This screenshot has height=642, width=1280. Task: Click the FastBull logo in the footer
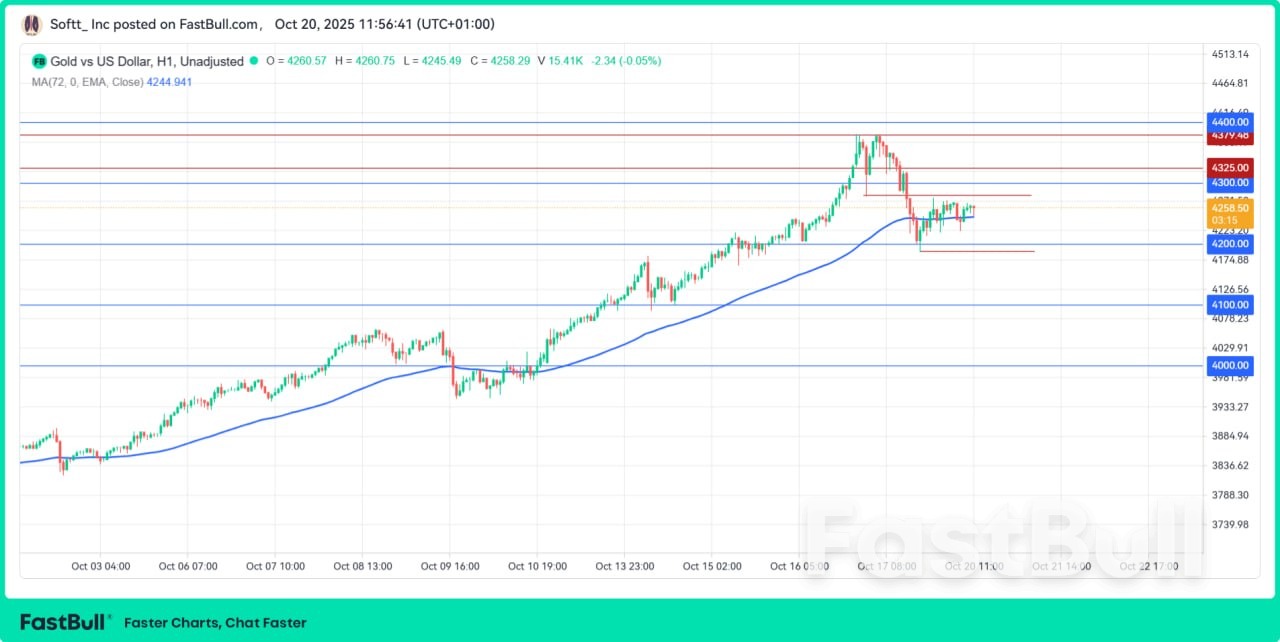pos(64,621)
